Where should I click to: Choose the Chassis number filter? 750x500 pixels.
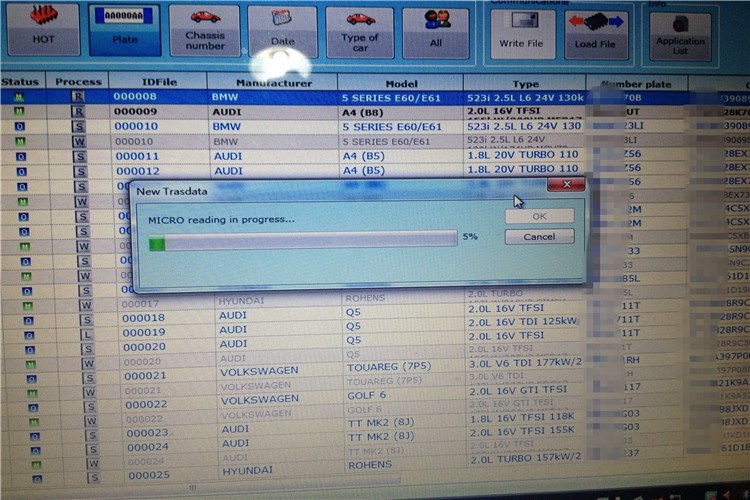[205, 31]
